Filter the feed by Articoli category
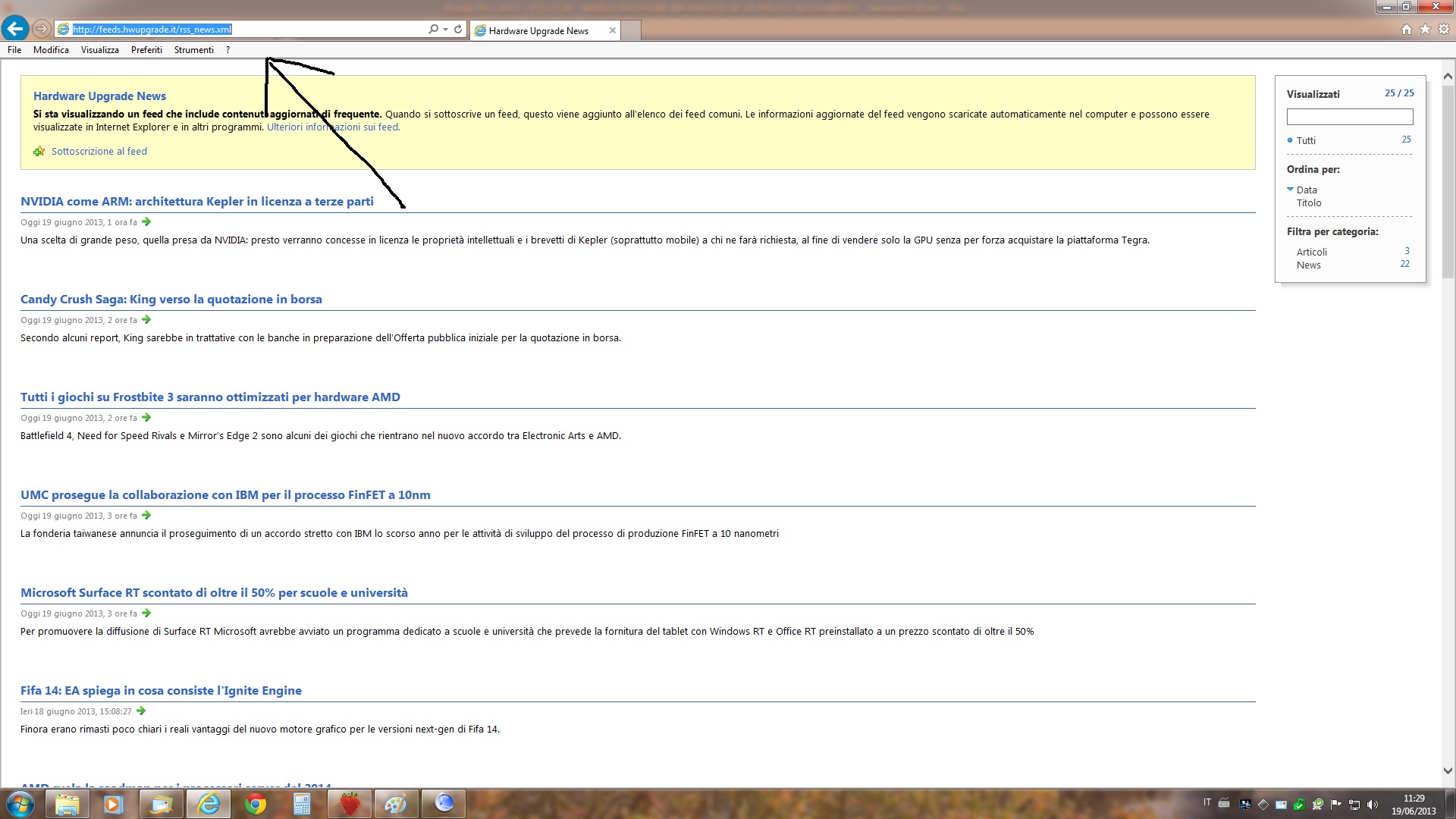 pyautogui.click(x=1312, y=252)
